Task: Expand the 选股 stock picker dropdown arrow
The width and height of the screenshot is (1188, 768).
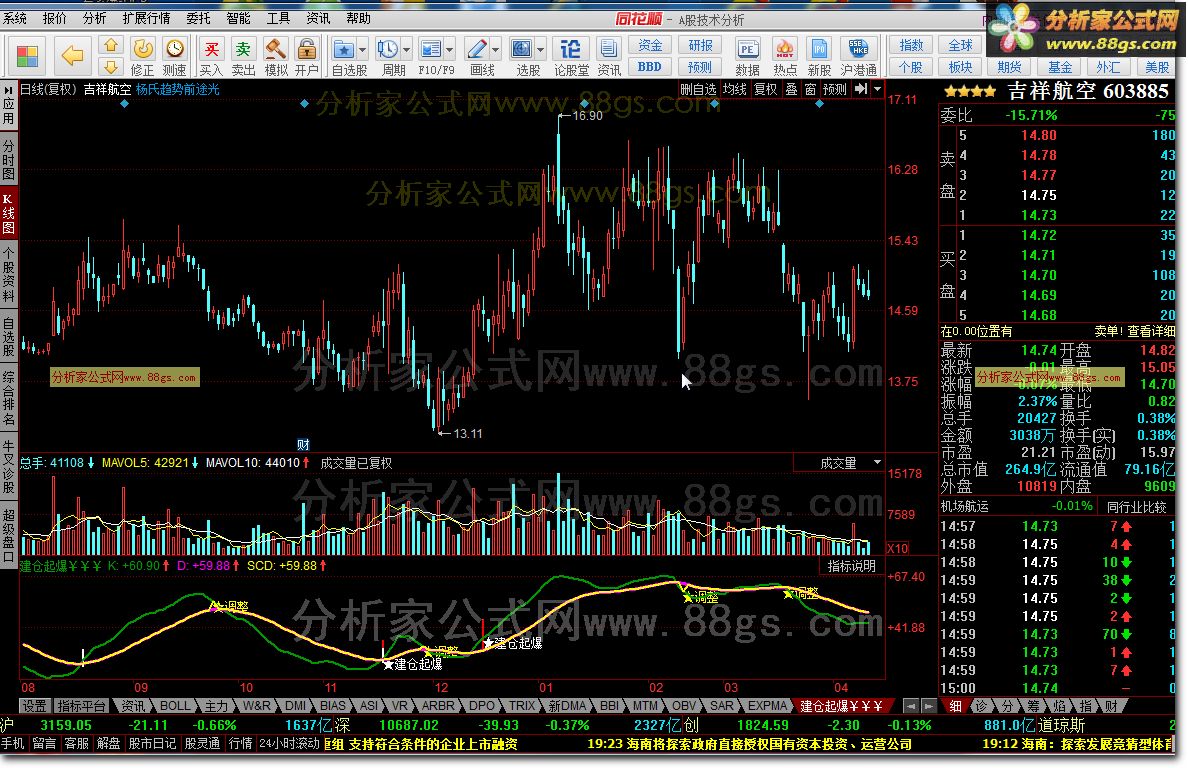Action: [x=540, y=50]
